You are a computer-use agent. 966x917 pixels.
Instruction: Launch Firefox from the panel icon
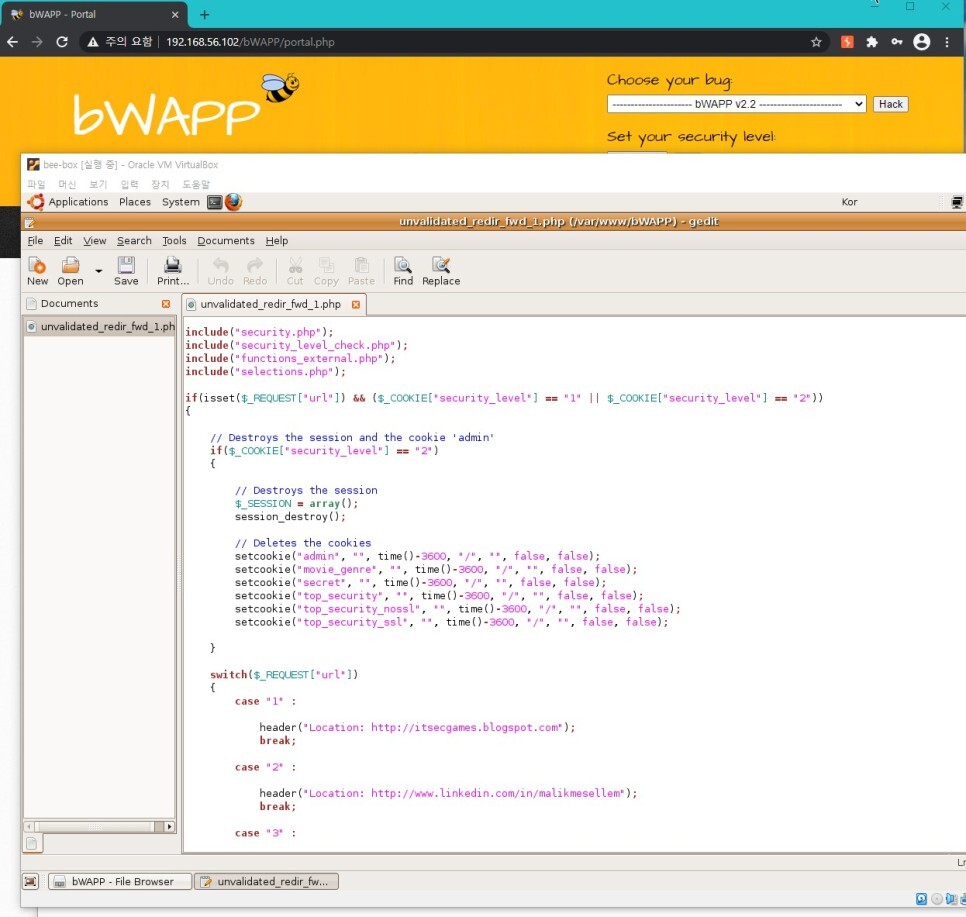click(233, 202)
